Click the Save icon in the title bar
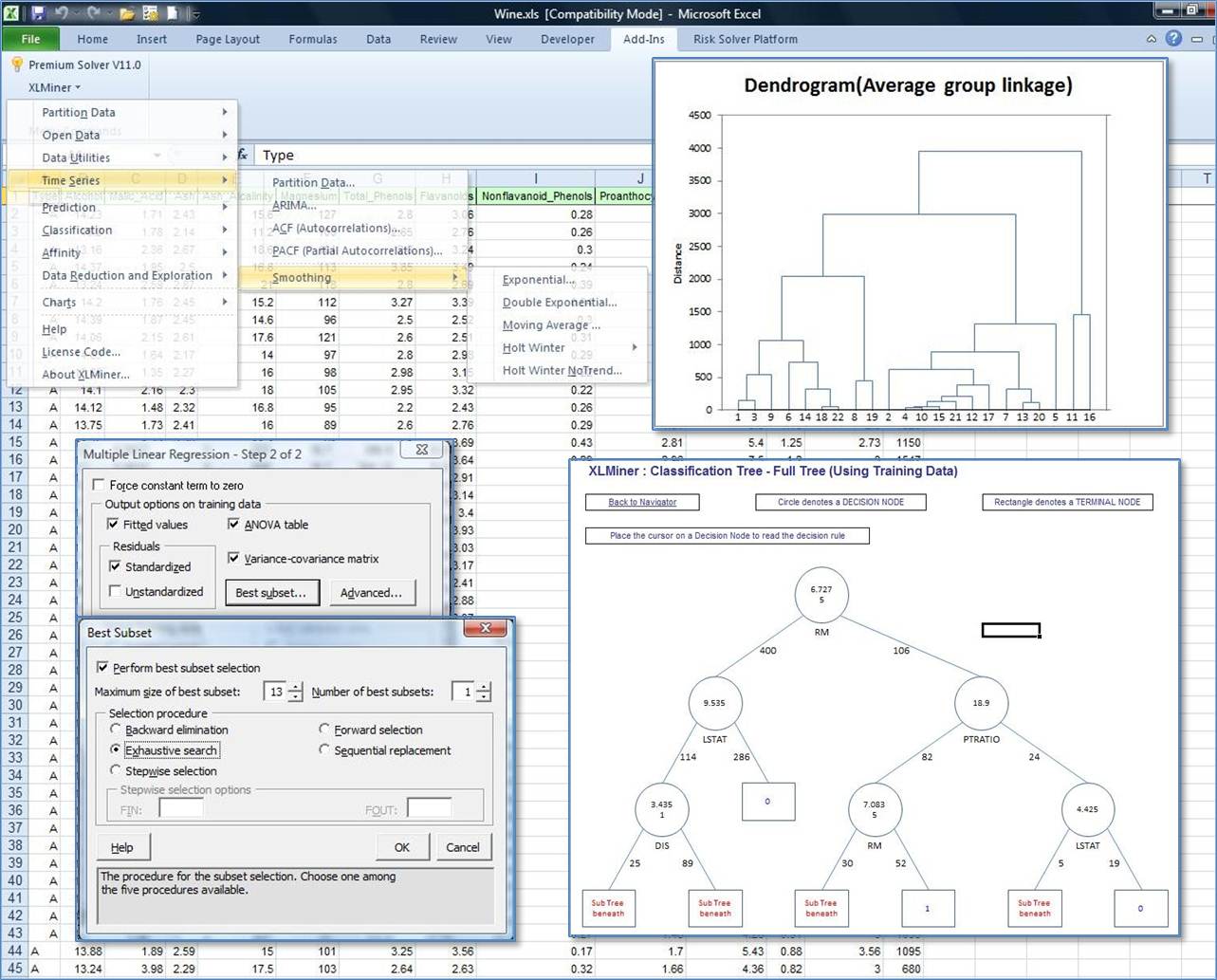Screen dimensions: 1217x980 38,13
